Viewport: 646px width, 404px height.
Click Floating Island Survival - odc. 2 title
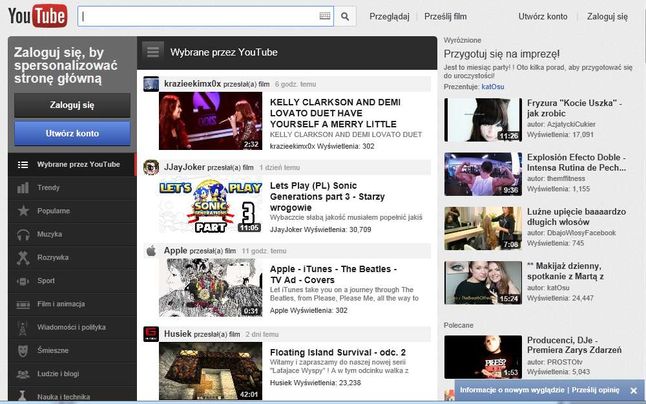[x=337, y=352]
